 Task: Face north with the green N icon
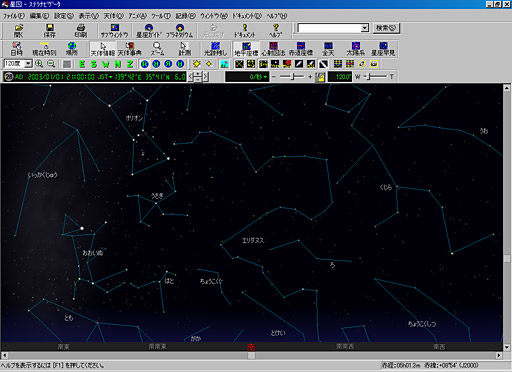(x=118, y=64)
